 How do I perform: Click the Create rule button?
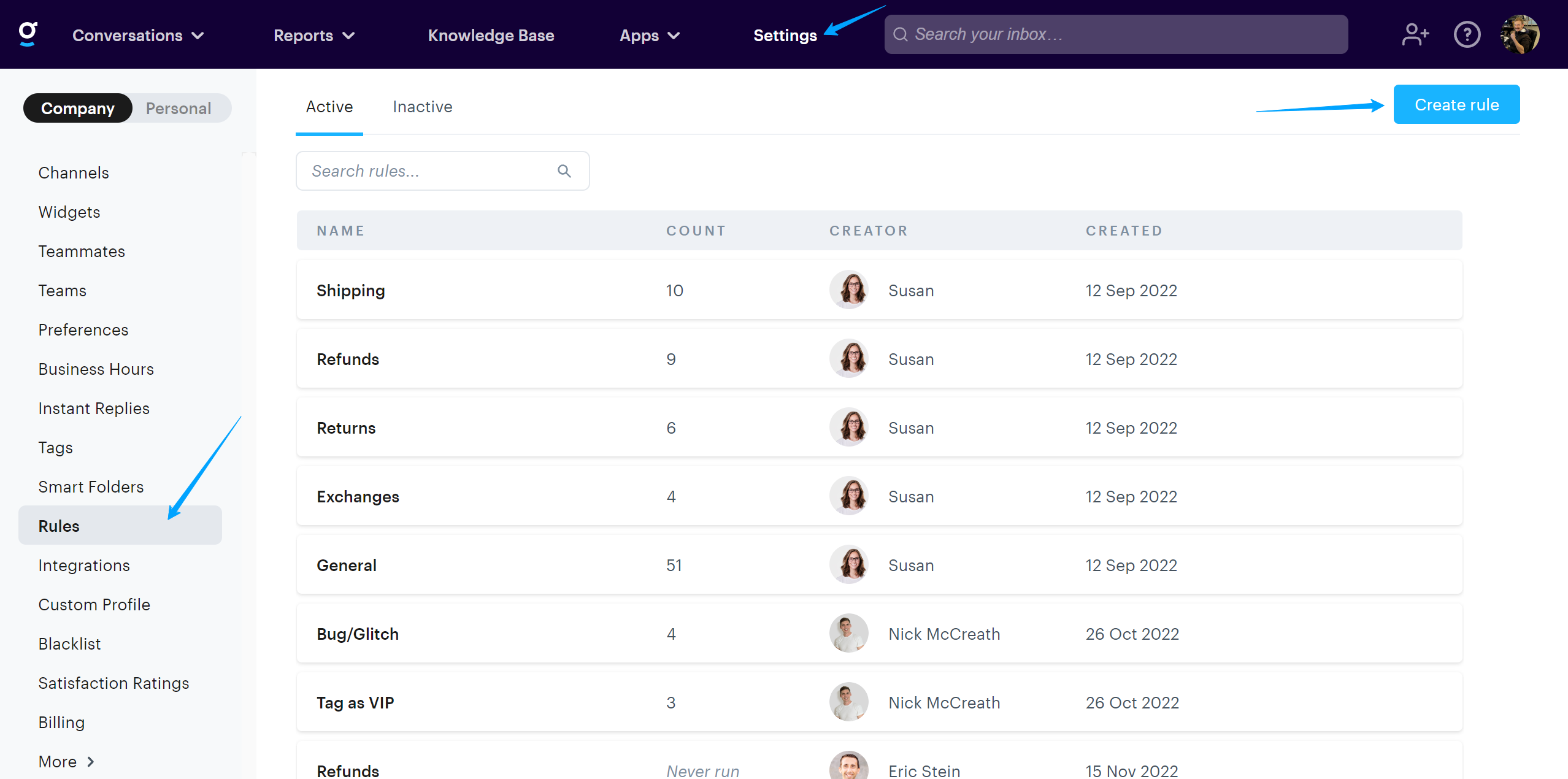point(1456,105)
